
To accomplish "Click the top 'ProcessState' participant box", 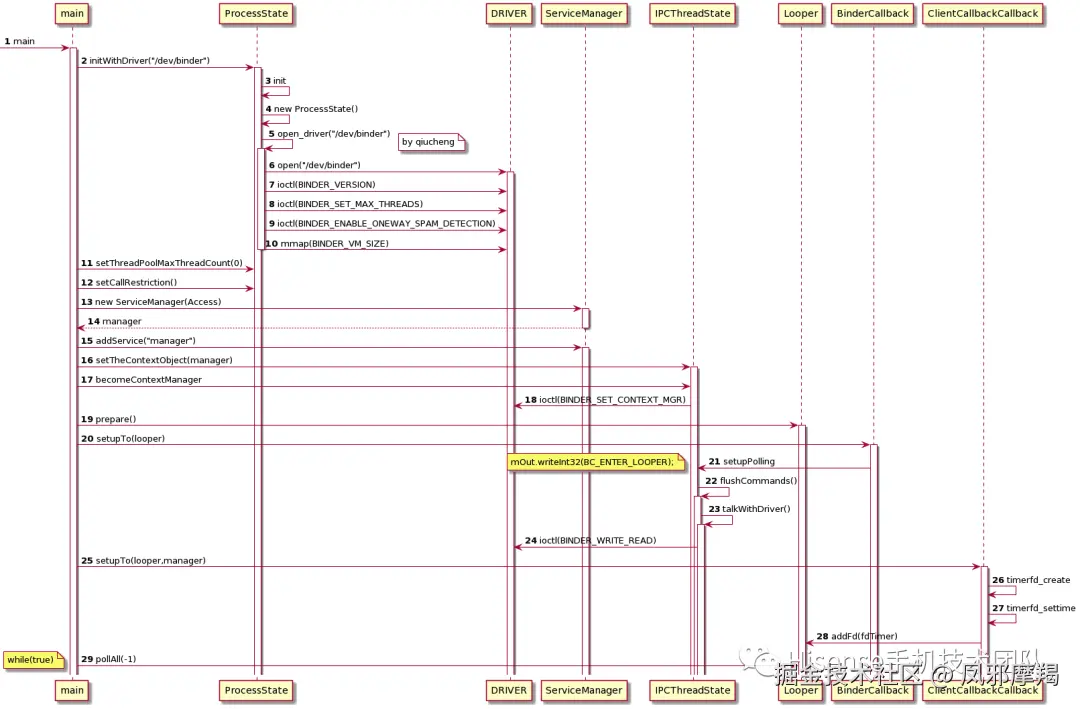I will tap(256, 14).
